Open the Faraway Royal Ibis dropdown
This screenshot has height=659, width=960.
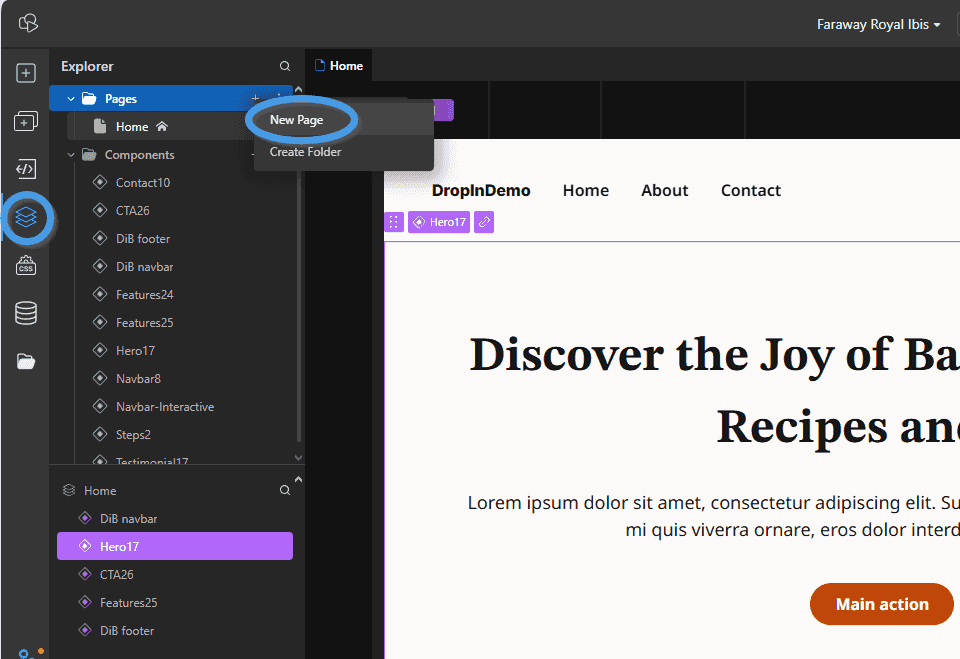pos(878,24)
